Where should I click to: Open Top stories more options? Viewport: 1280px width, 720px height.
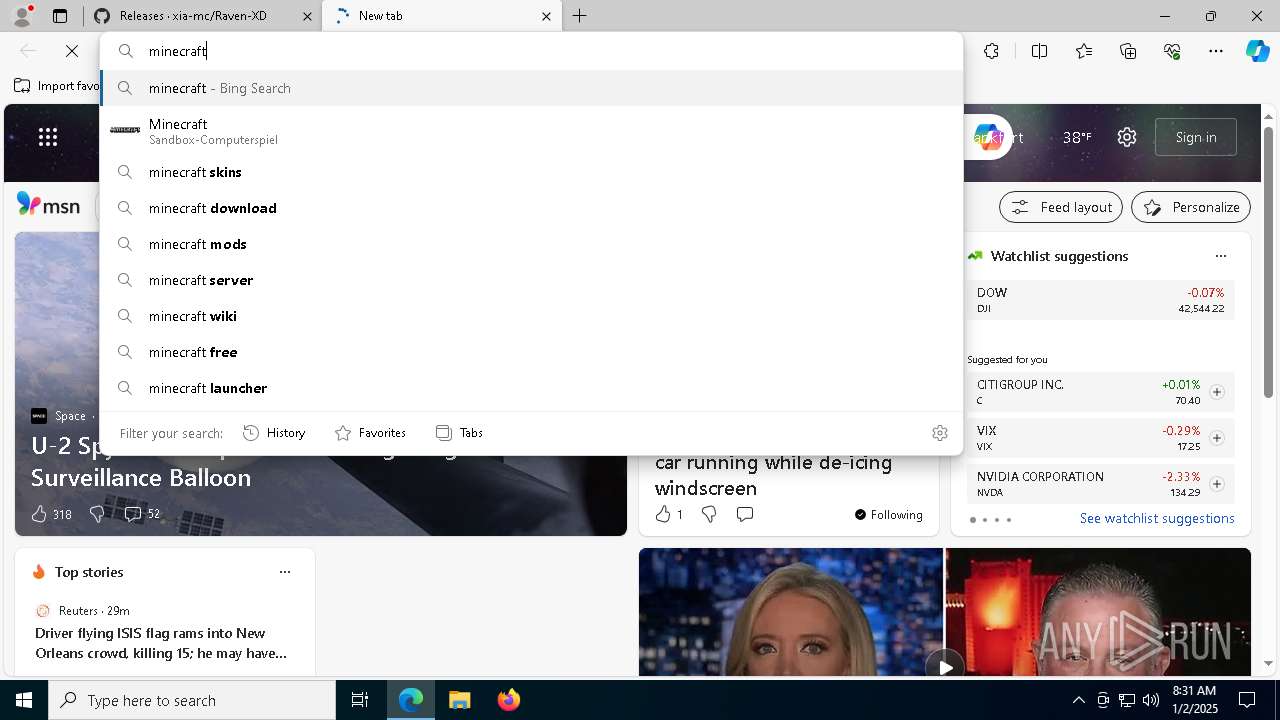click(x=285, y=572)
